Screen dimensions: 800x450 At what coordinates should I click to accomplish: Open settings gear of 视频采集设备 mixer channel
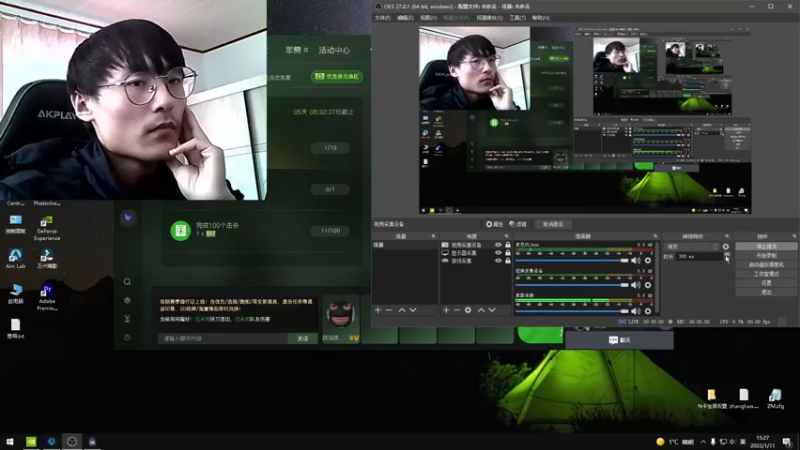pyautogui.click(x=648, y=285)
